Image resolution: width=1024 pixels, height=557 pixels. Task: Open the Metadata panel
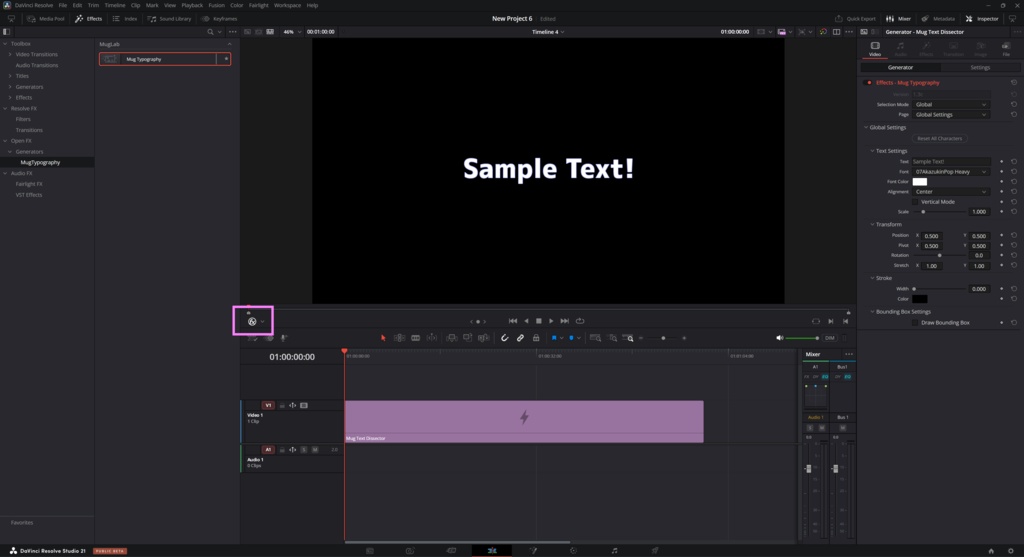[938, 19]
